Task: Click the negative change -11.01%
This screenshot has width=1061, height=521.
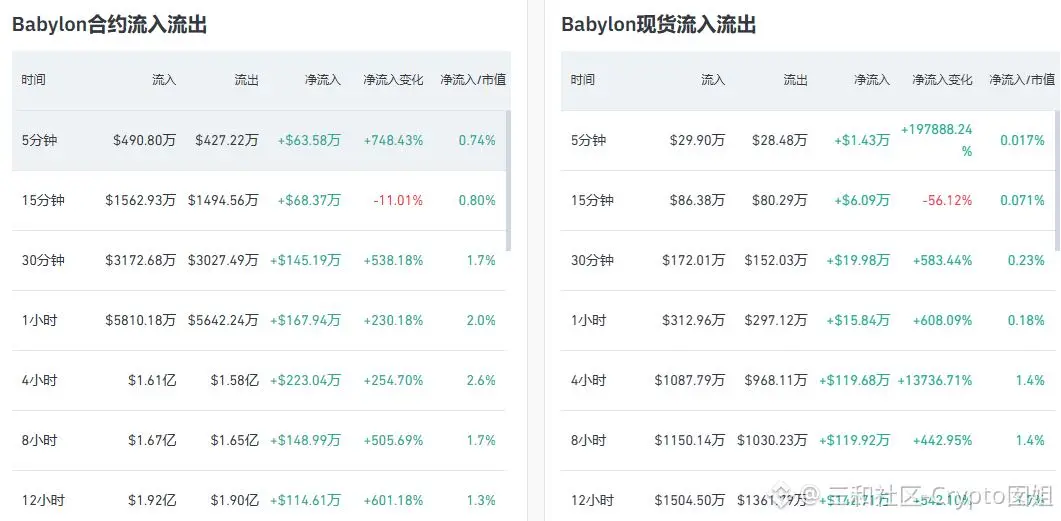Action: 398,200
